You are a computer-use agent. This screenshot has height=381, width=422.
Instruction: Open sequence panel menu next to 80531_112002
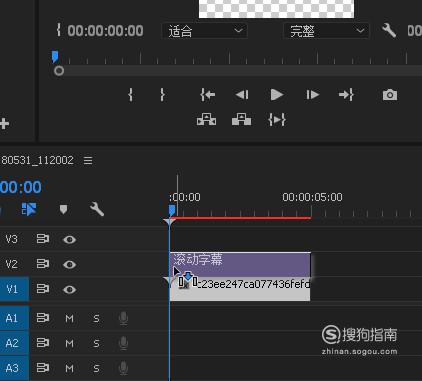click(x=88, y=161)
